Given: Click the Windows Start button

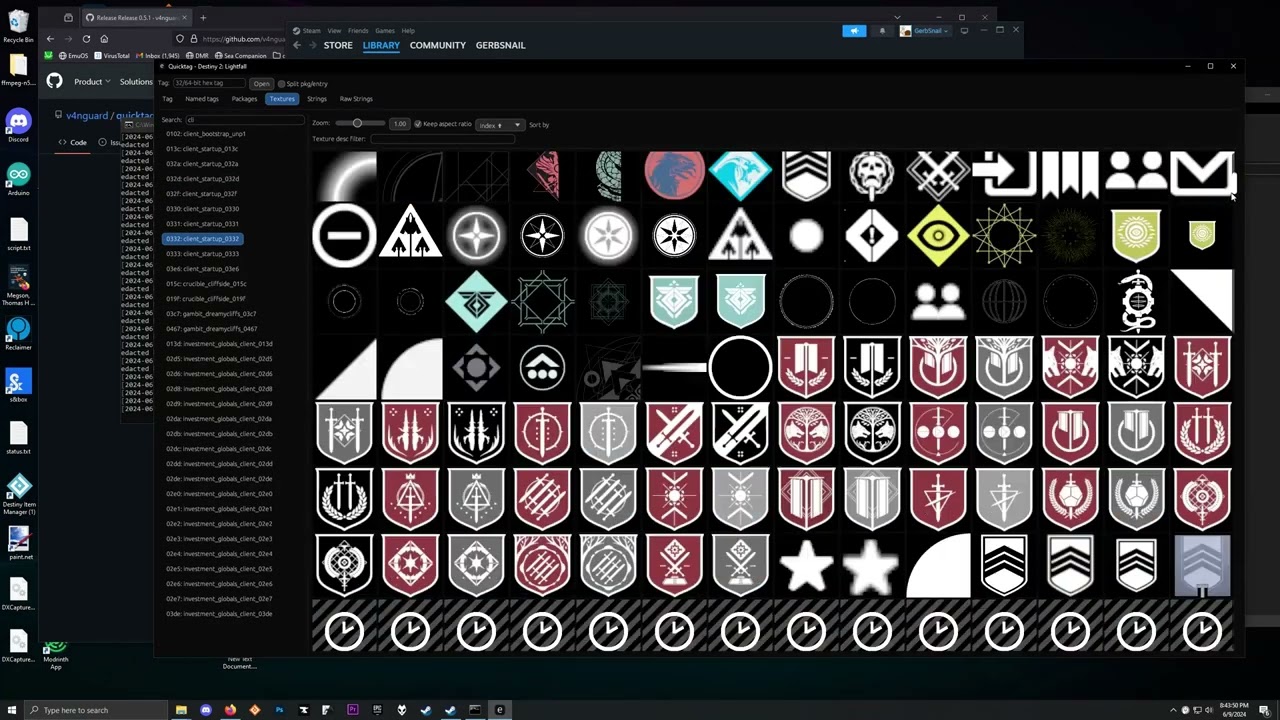Looking at the screenshot, I should [11, 710].
